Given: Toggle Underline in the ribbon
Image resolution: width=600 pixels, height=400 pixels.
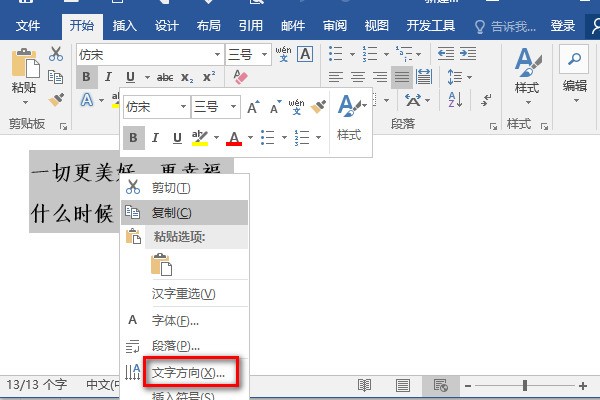Looking at the screenshot, I should (130, 77).
